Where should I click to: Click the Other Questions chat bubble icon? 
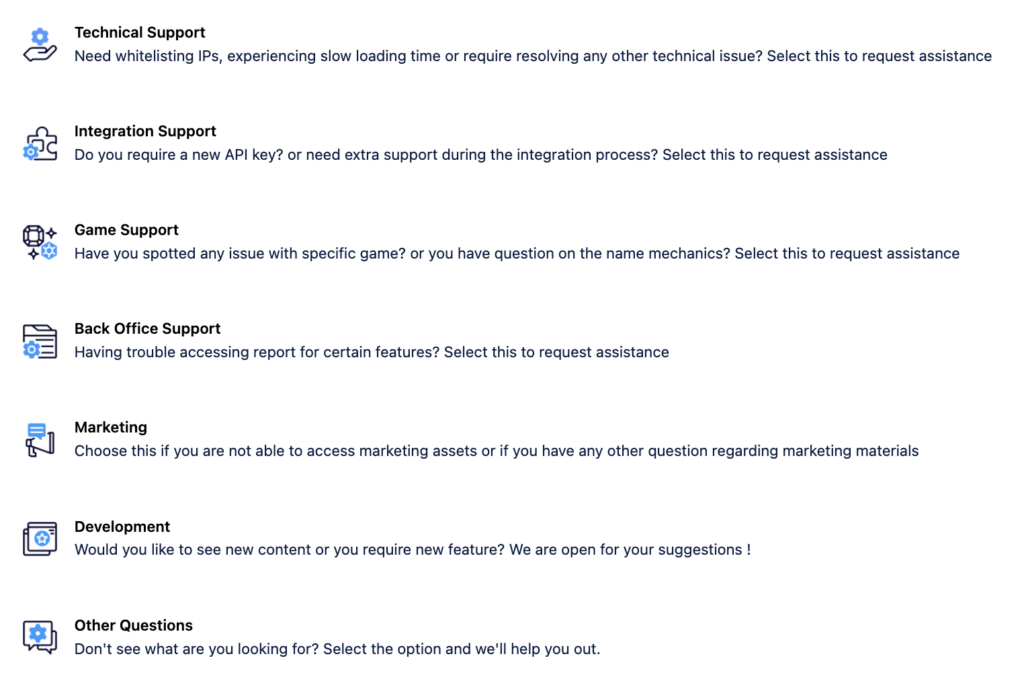coord(40,637)
